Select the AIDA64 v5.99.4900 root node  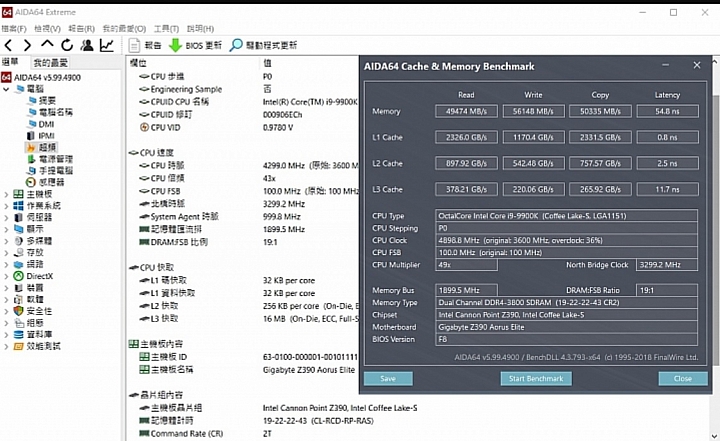point(41,77)
